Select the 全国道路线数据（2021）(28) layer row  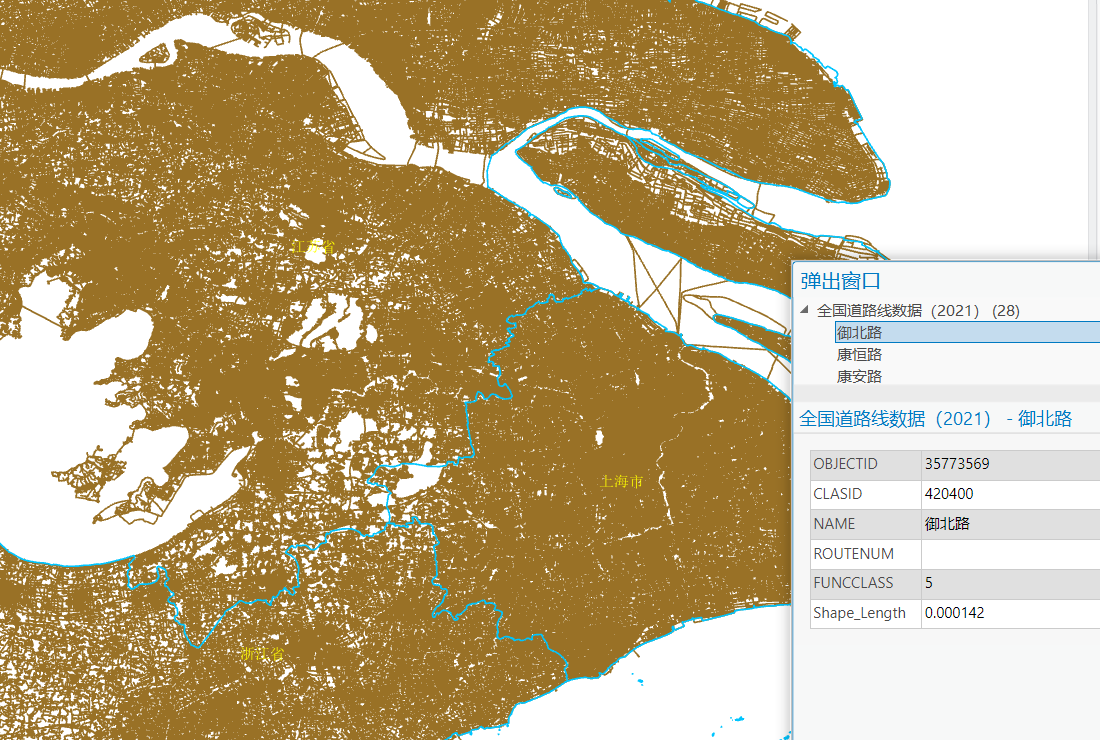coord(918,311)
